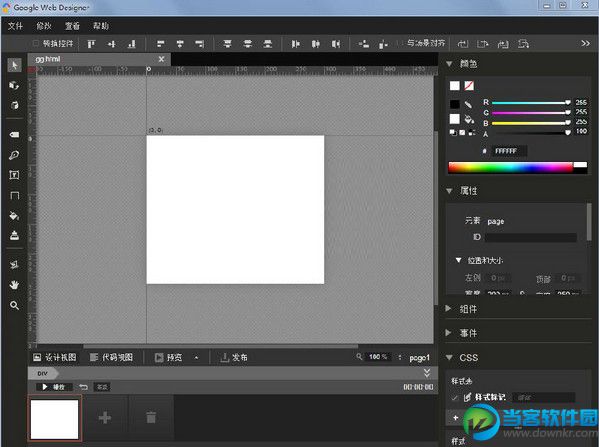Viewport: 599px width, 447px height.
Task: Toggle the 与场景对齐 checkbox
Action: tap(400, 43)
